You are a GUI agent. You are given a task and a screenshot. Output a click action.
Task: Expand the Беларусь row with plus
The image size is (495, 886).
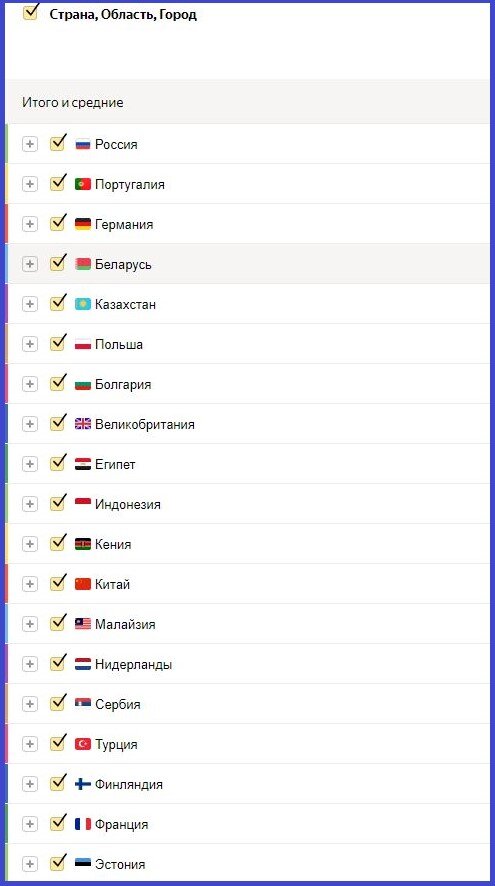pyautogui.click(x=29, y=264)
